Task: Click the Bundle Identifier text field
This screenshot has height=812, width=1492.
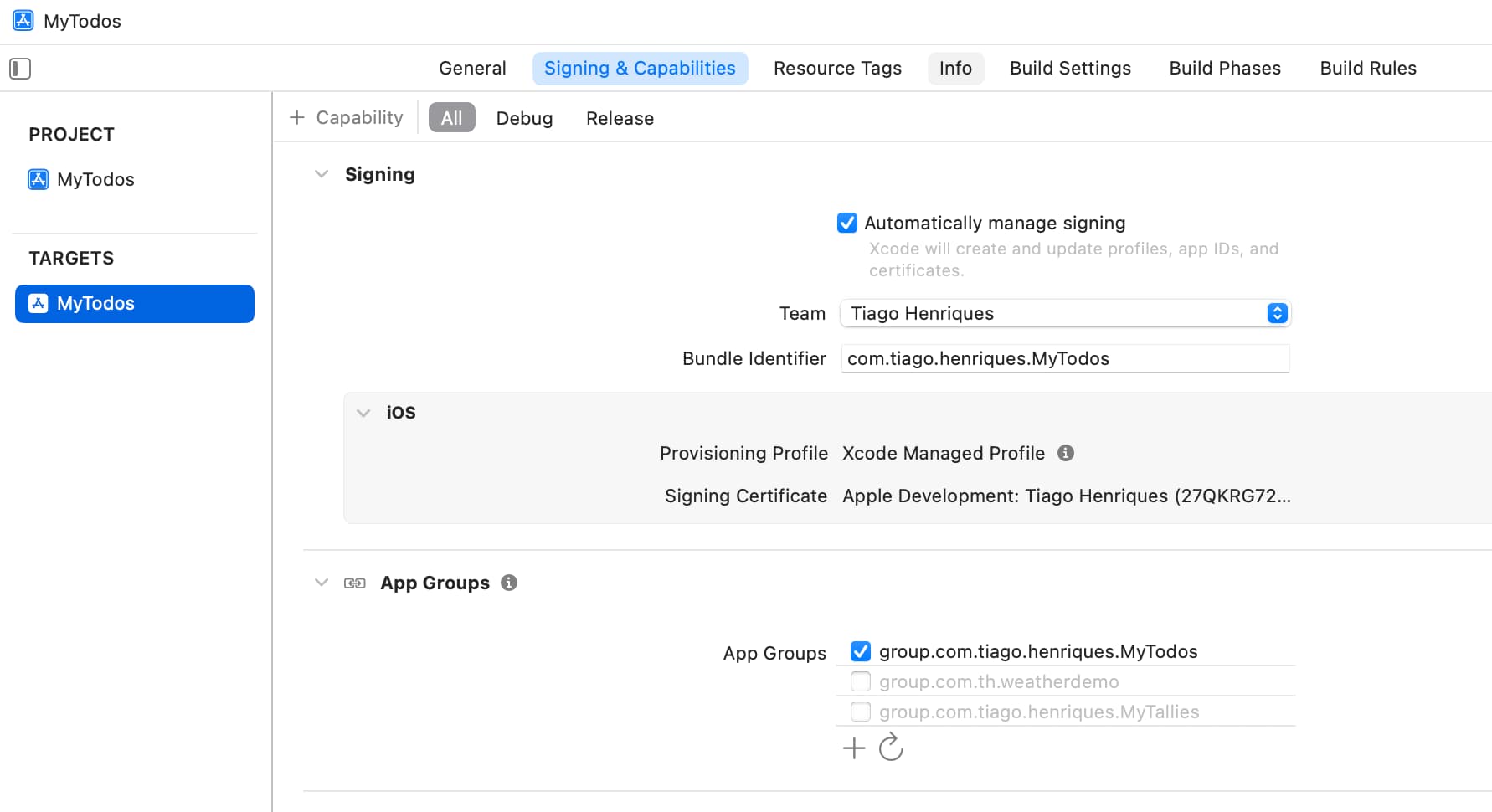Action: click(1065, 358)
